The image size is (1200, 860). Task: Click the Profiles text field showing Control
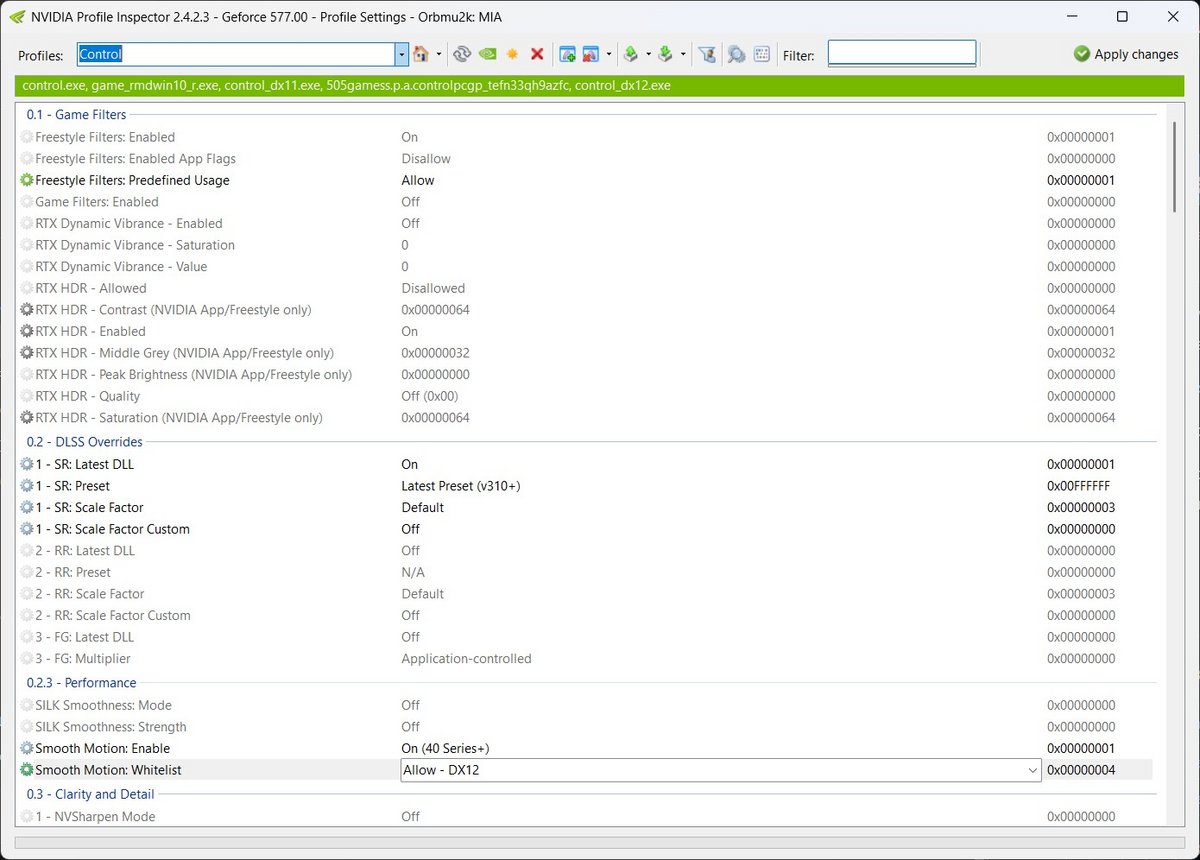click(236, 55)
